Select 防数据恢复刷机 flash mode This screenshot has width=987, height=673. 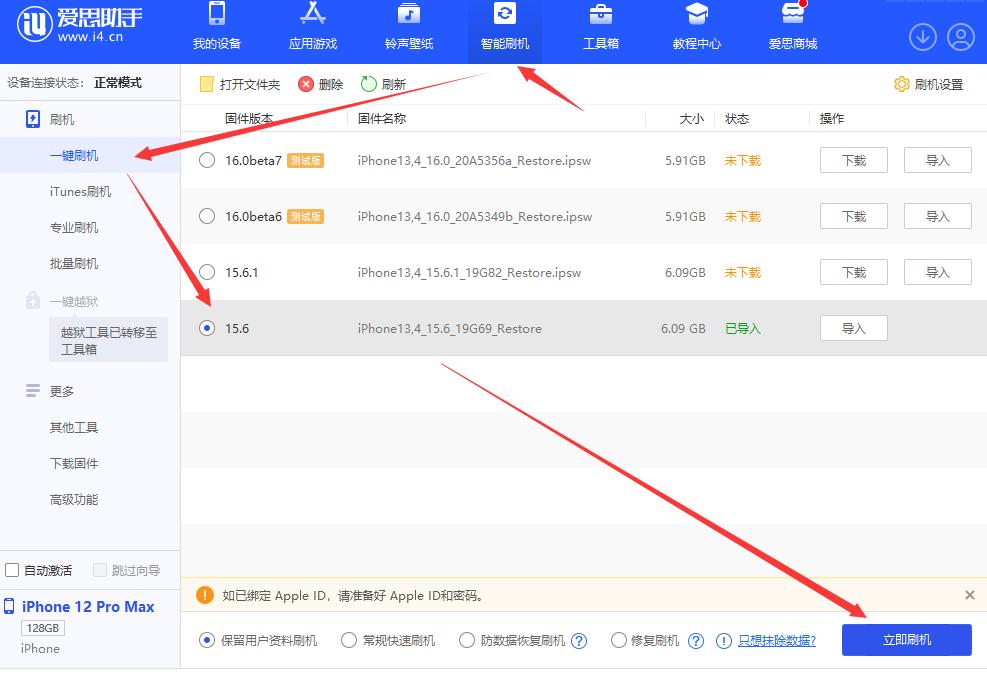coord(466,640)
